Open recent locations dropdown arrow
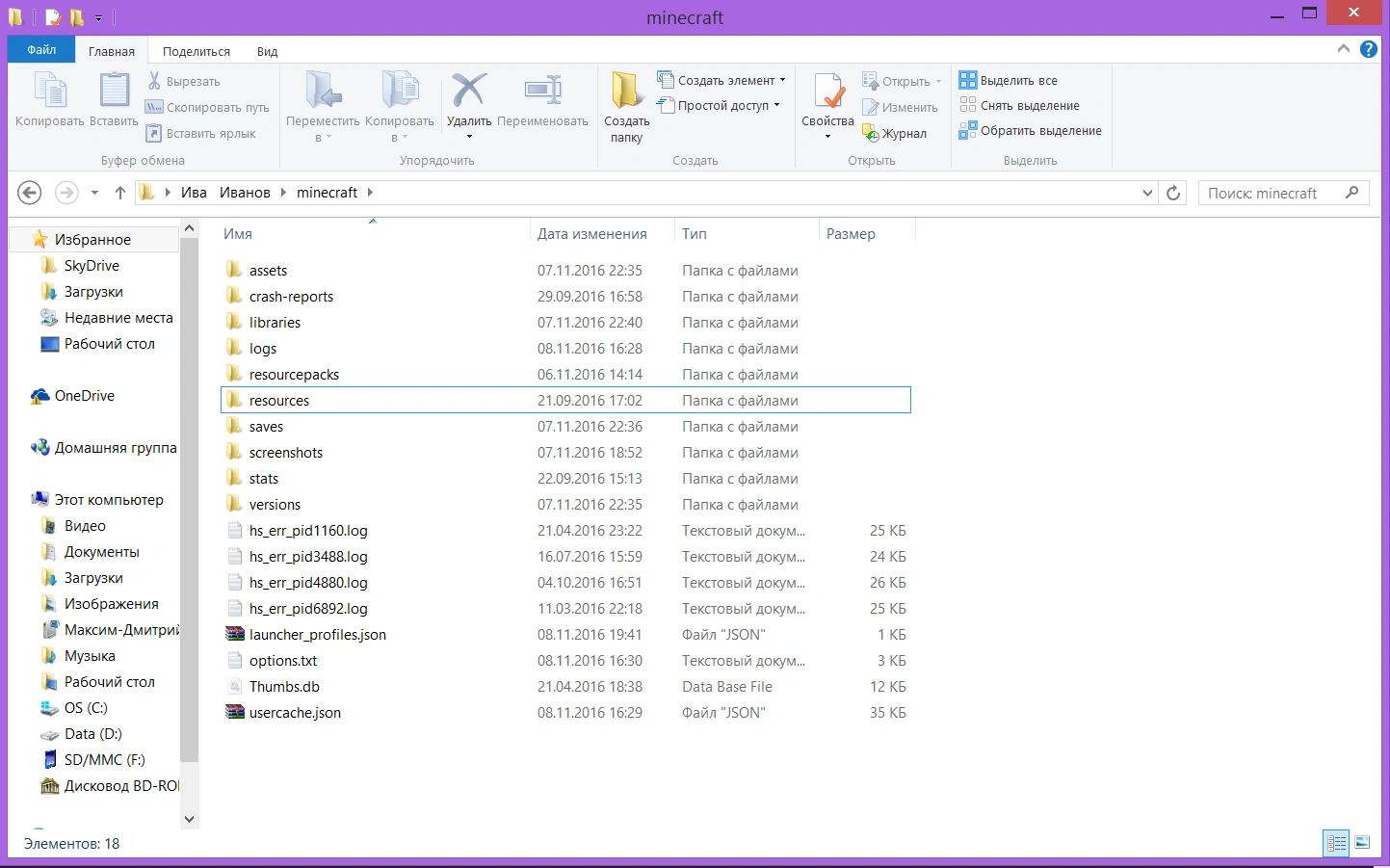This screenshot has width=1390, height=868. 94,193
